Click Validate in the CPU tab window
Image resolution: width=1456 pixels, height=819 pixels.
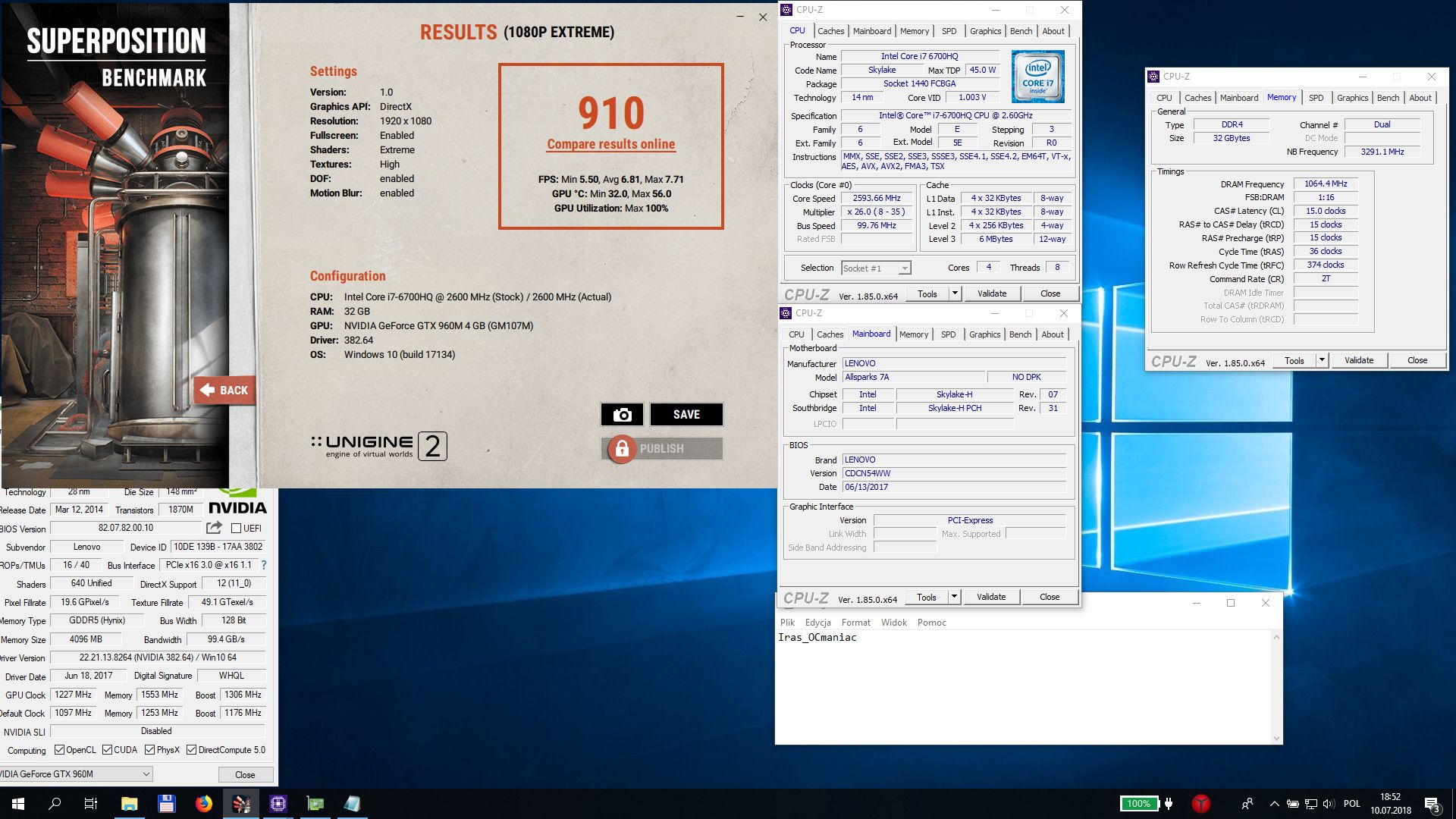(992, 293)
